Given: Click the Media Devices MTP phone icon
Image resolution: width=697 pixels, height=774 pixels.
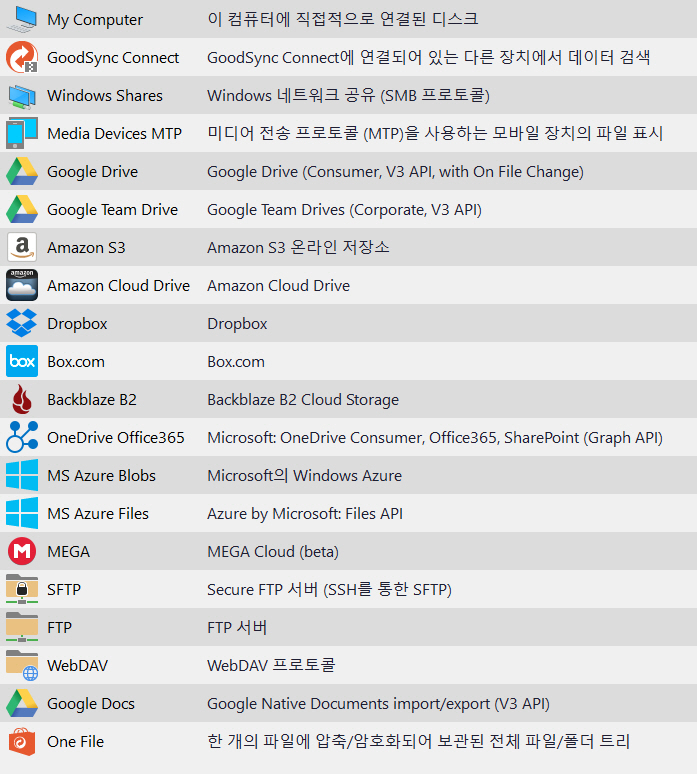Looking at the screenshot, I should coord(22,133).
